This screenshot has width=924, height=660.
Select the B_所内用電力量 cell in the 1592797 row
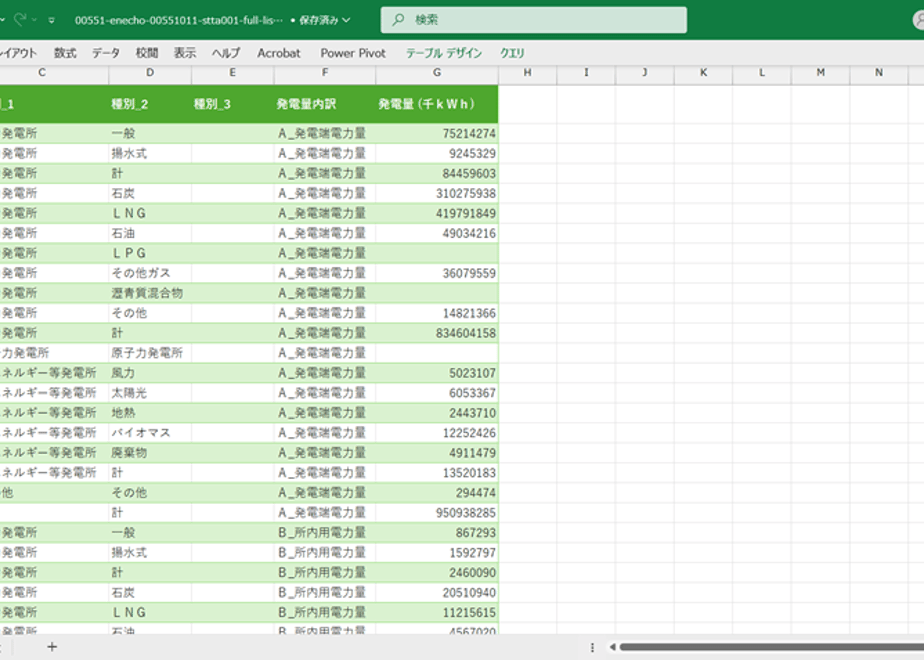[x=325, y=553]
